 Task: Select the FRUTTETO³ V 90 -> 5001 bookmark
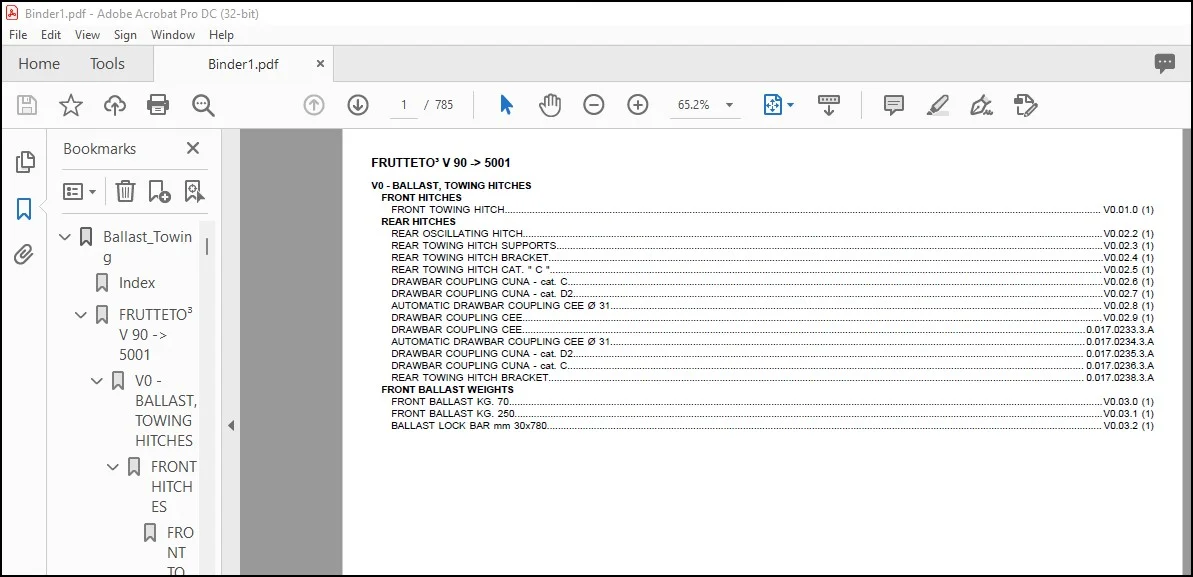(156, 334)
